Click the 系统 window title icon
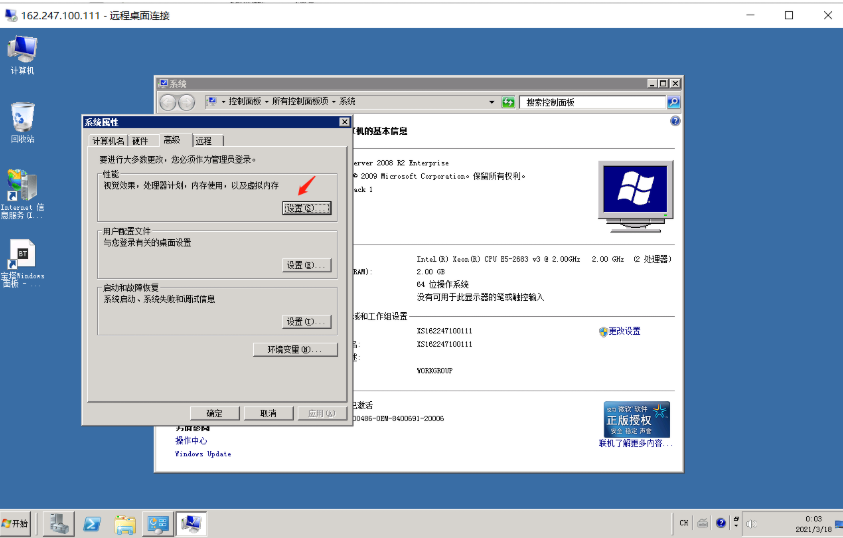The height and width of the screenshot is (538, 843). tap(163, 83)
